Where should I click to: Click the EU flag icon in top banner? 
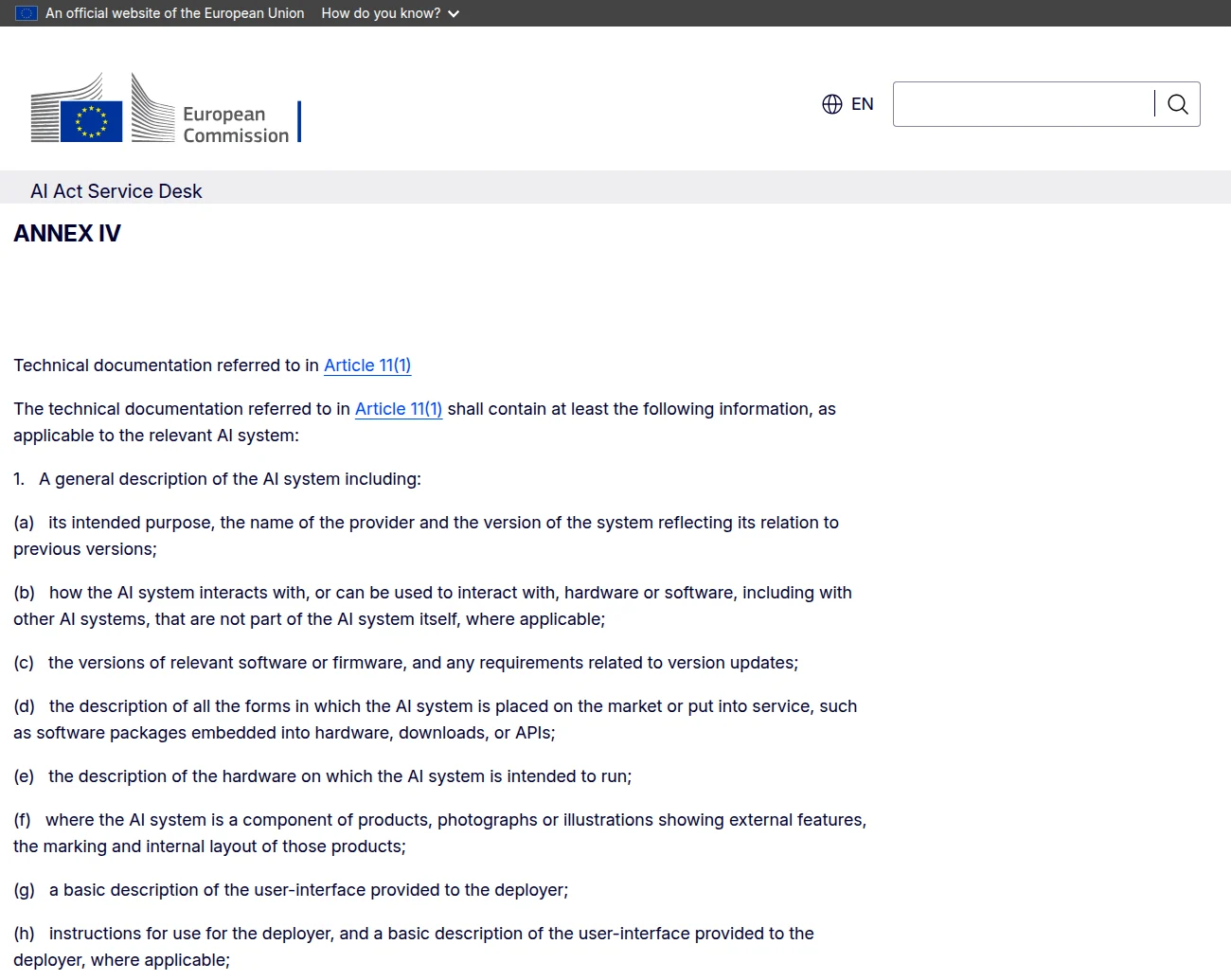(27, 13)
